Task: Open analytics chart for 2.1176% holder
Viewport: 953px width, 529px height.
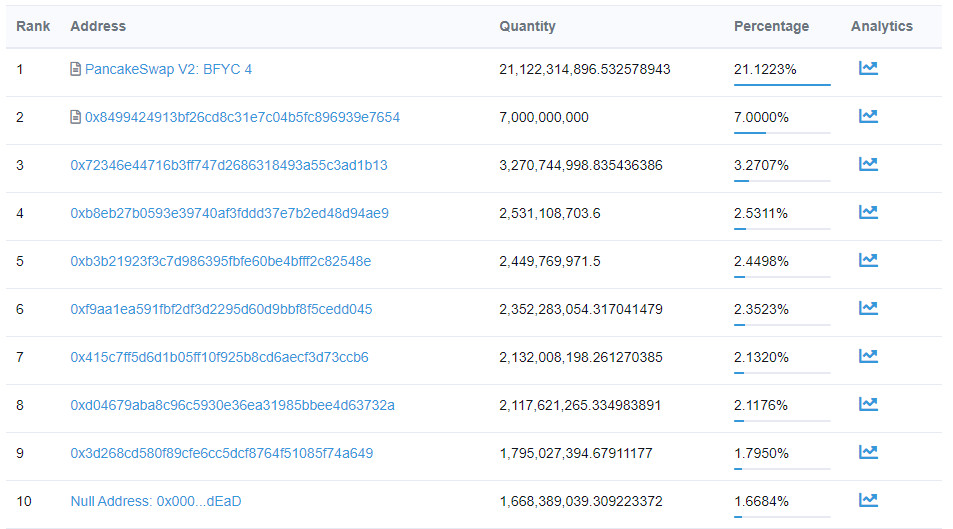Action: click(x=868, y=404)
